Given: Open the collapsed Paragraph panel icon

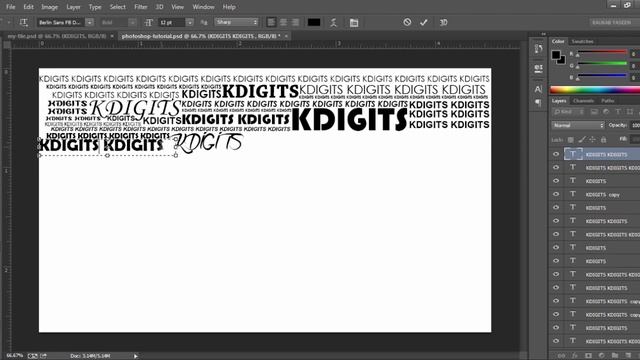Looking at the screenshot, I should [538, 102].
